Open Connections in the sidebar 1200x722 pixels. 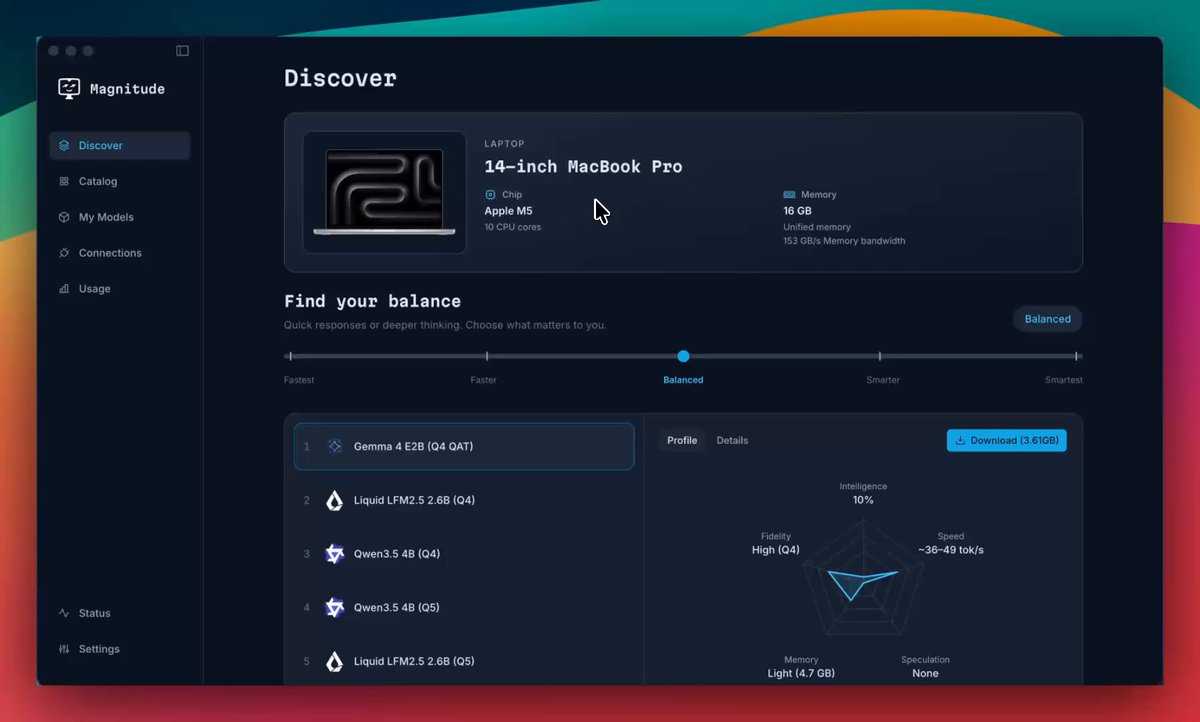[119, 253]
